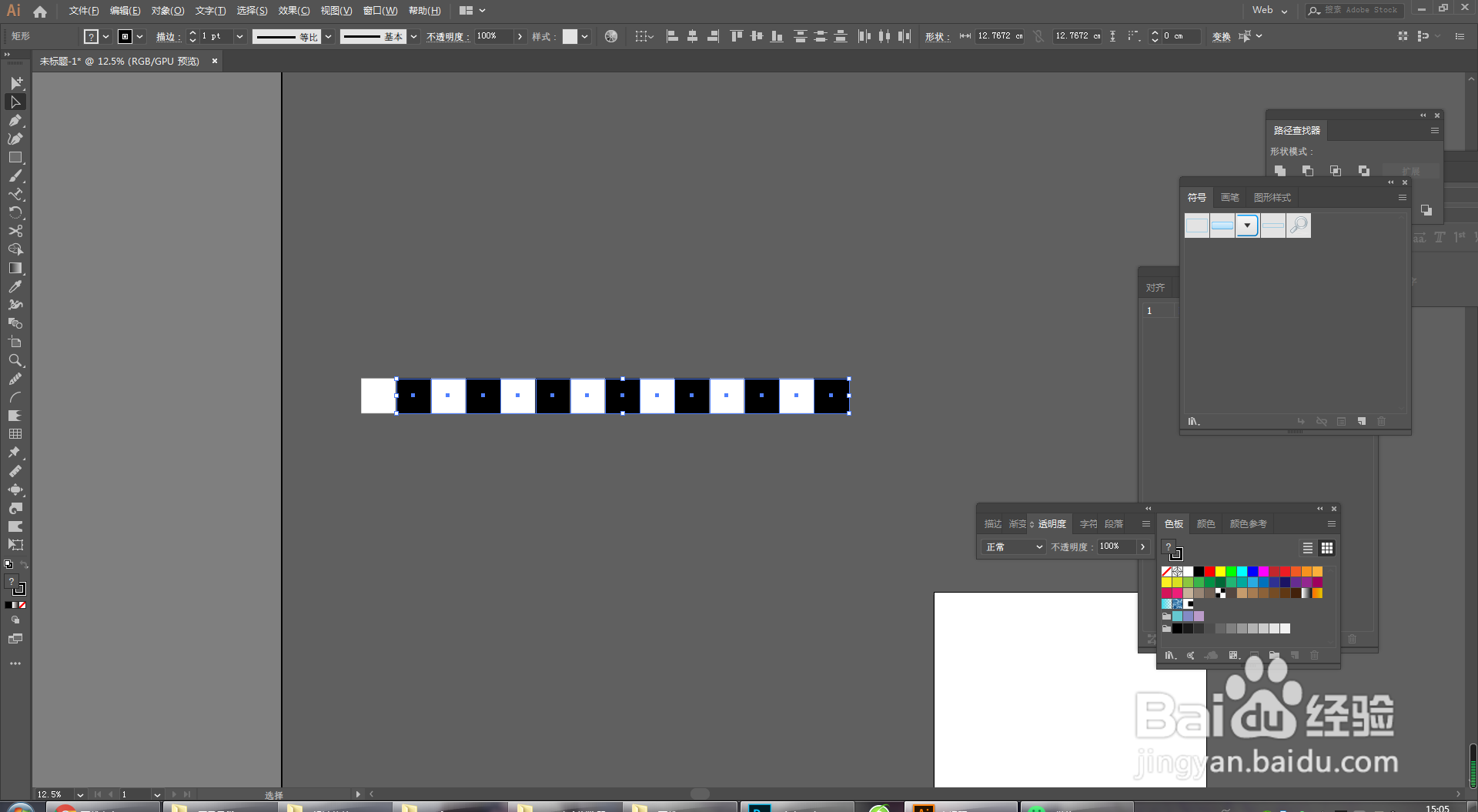Screen dimensions: 1478x812
Task: Click Pathfinder Intersect icon
Action: (1336, 171)
